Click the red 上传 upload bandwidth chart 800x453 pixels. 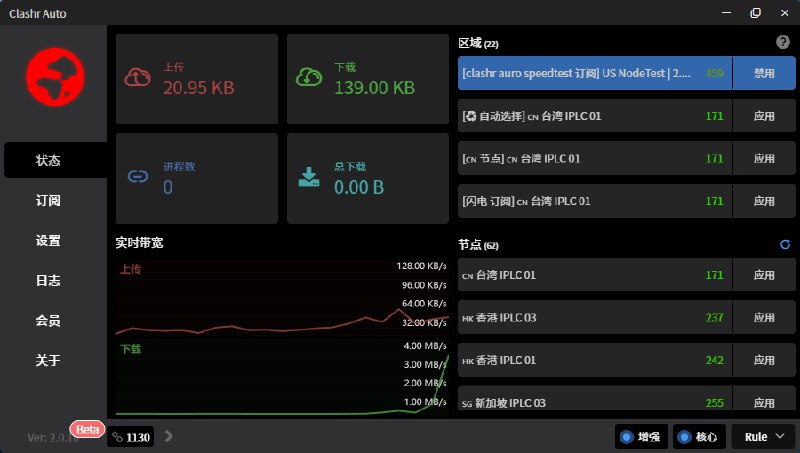pos(282,297)
